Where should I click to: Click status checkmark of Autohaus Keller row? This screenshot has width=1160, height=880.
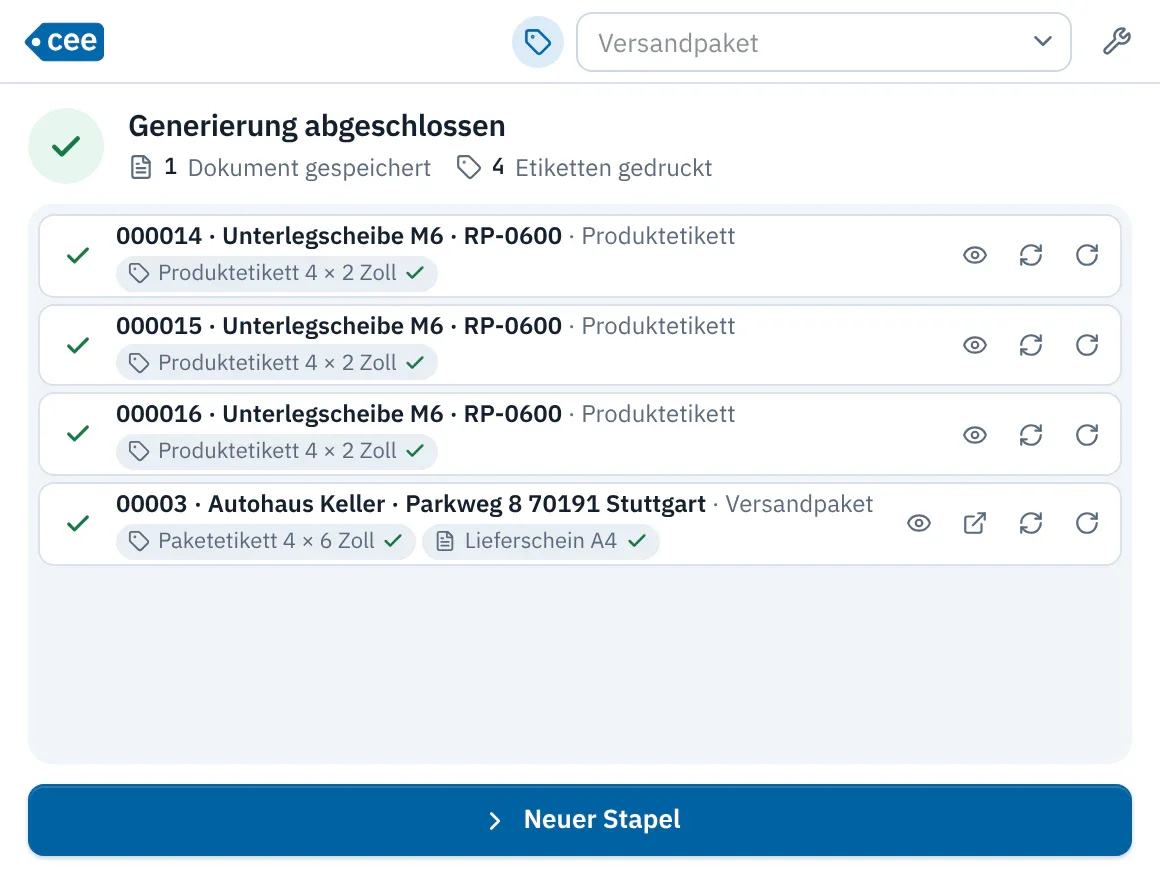point(78,524)
